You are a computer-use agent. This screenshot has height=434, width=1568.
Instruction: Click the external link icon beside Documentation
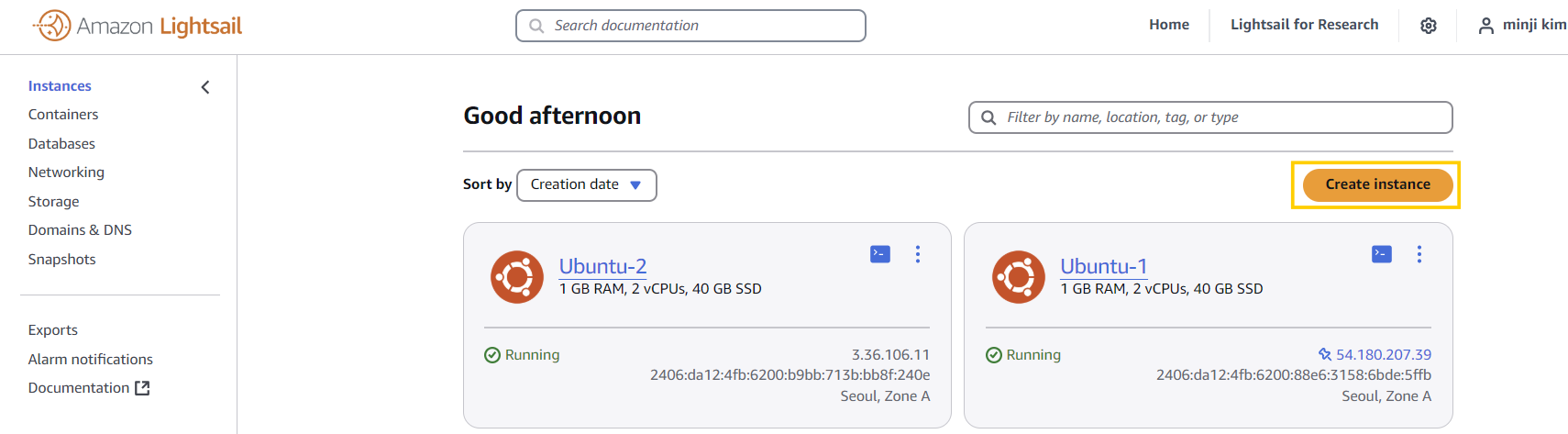(142, 388)
